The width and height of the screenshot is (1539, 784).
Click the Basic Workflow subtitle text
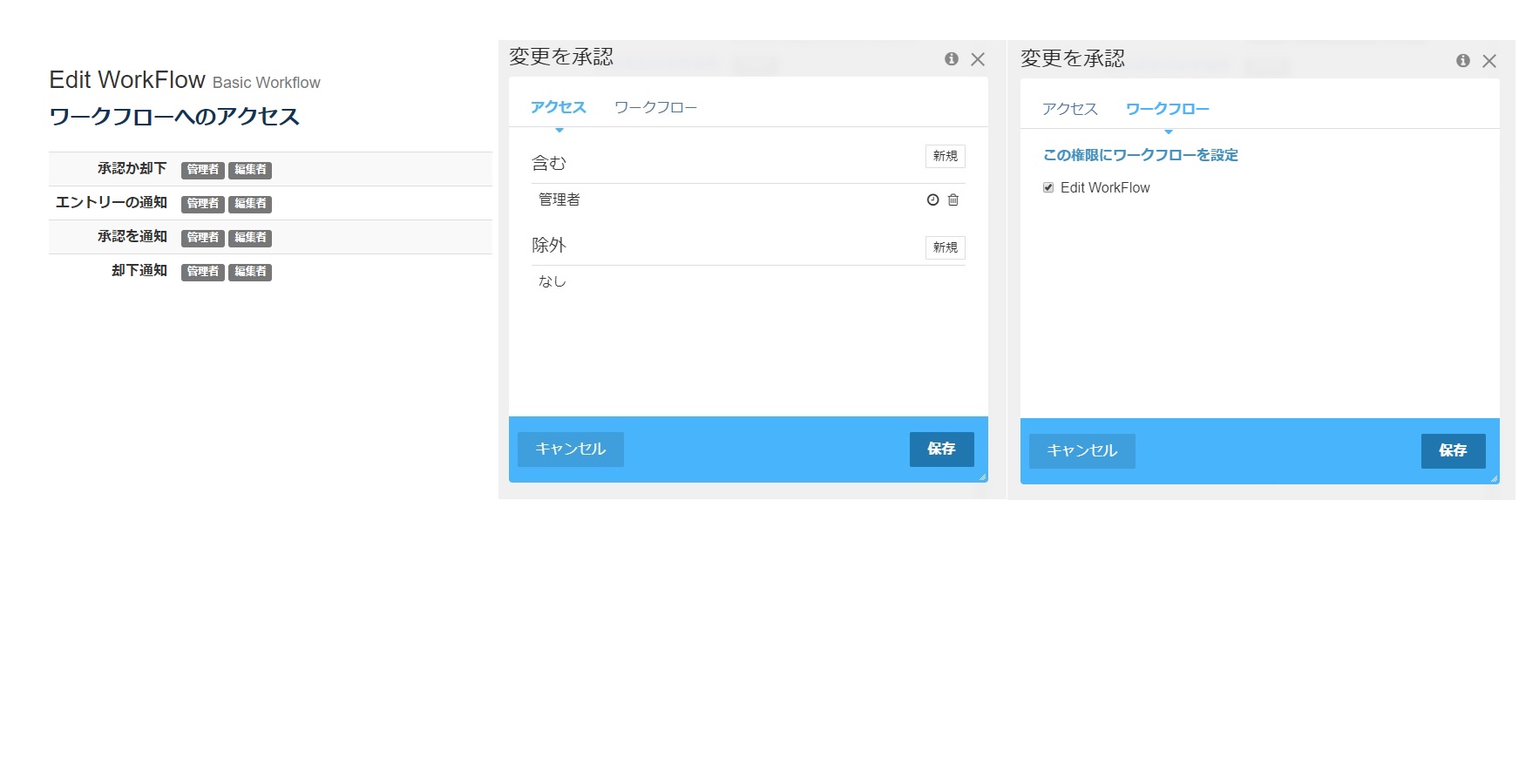tap(267, 83)
